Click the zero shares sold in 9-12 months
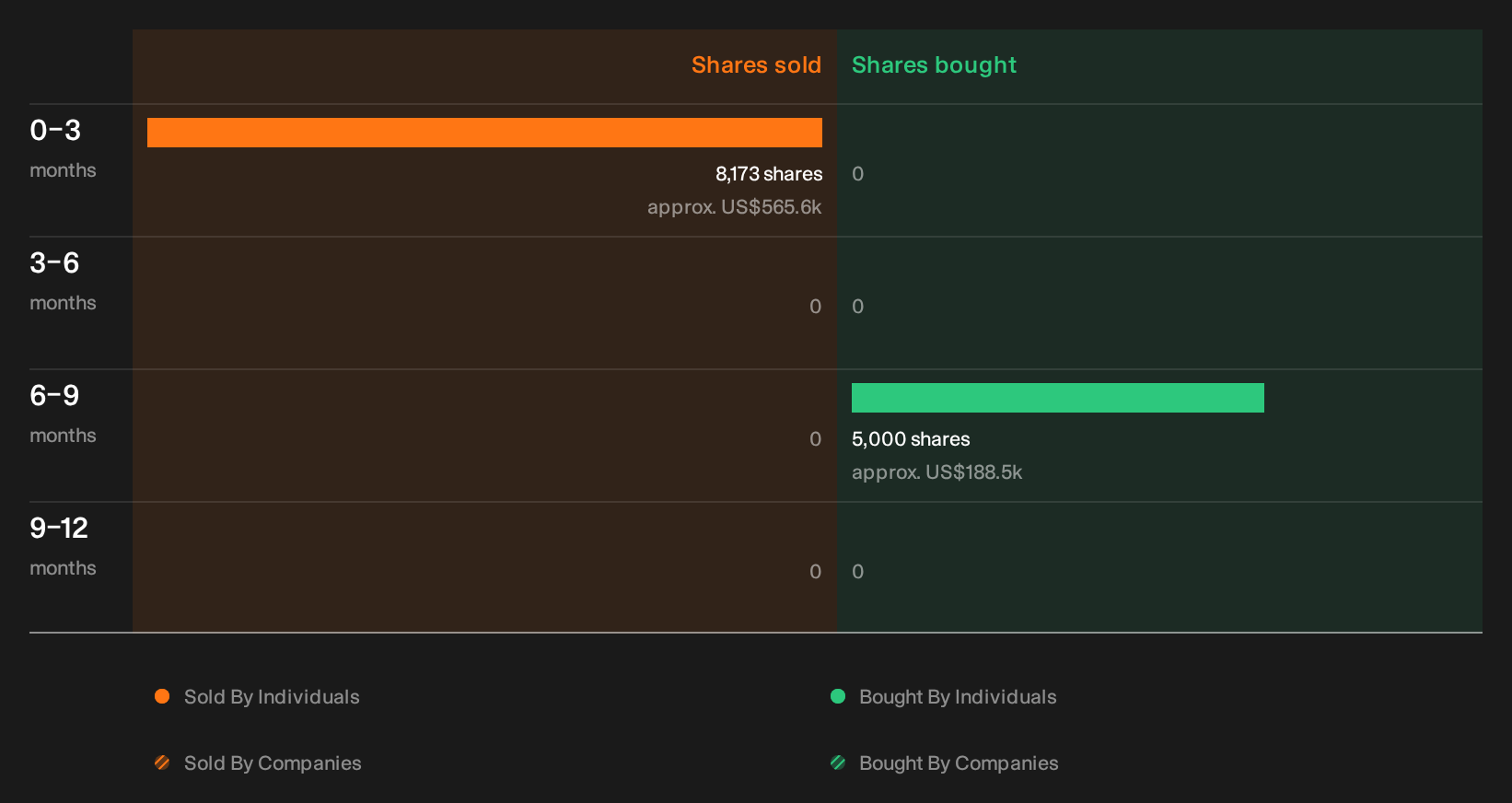 click(815, 572)
